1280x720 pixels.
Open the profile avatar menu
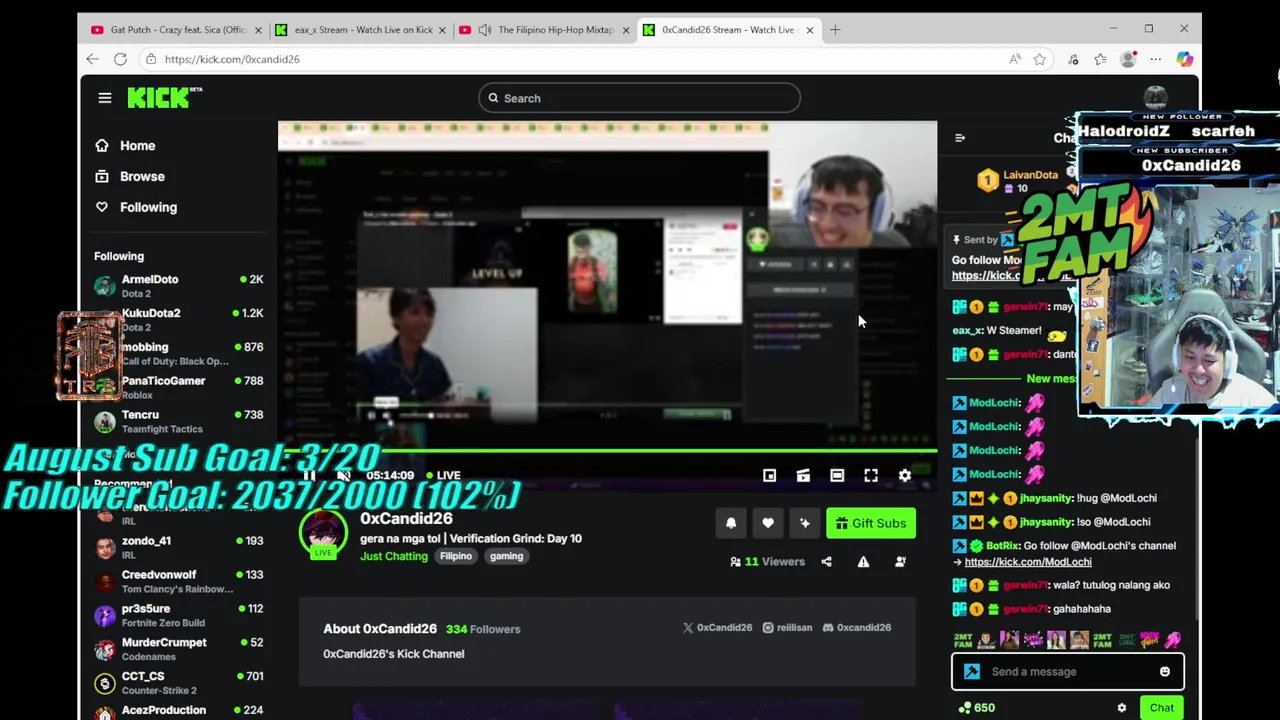[1156, 98]
